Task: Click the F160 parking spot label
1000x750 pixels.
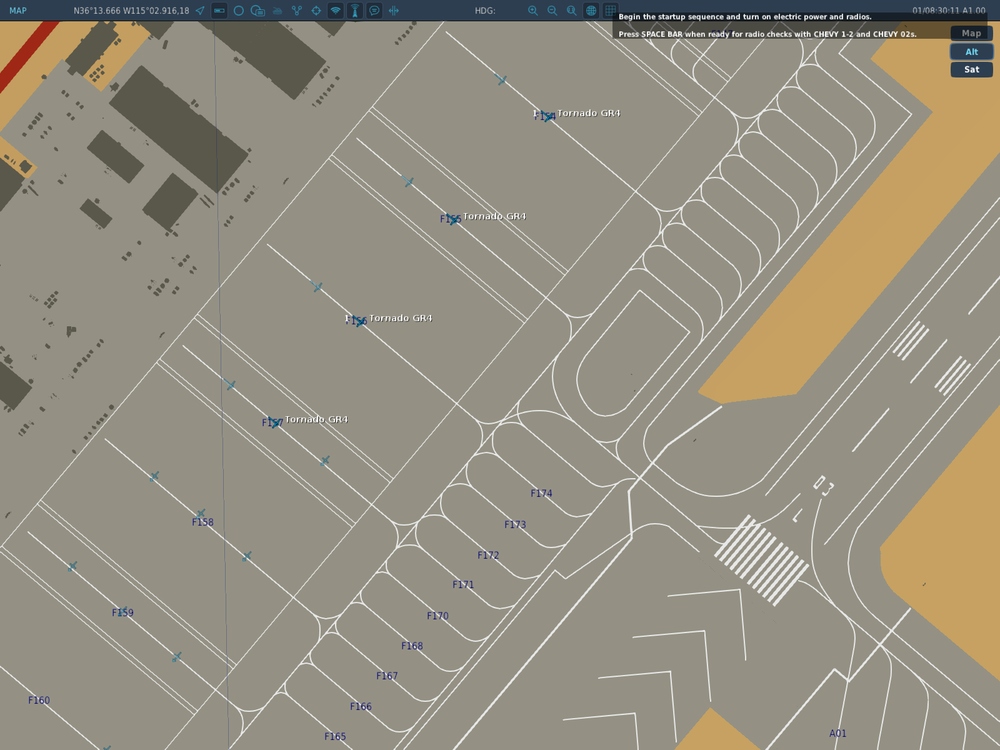Action: coord(39,700)
